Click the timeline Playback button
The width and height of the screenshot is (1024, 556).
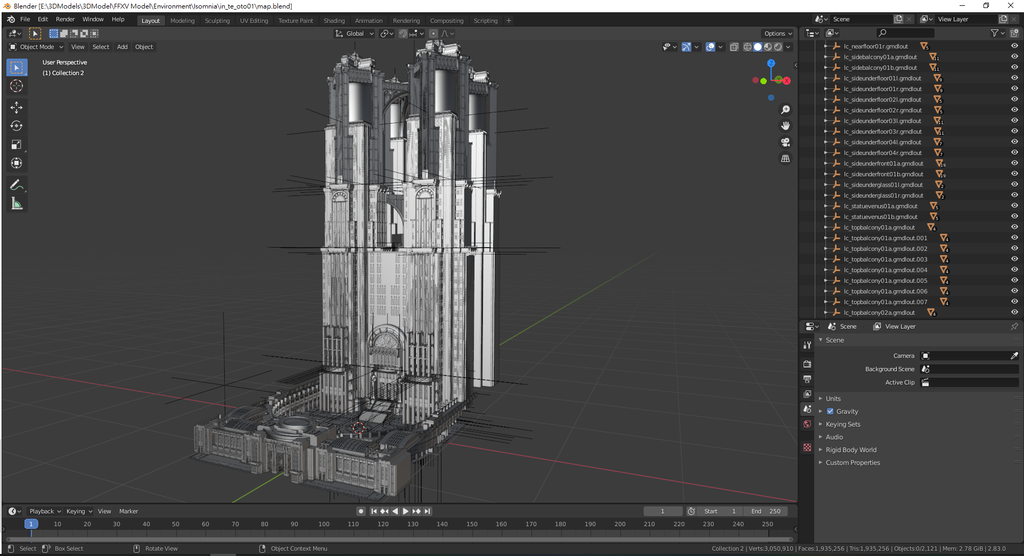tap(44, 512)
